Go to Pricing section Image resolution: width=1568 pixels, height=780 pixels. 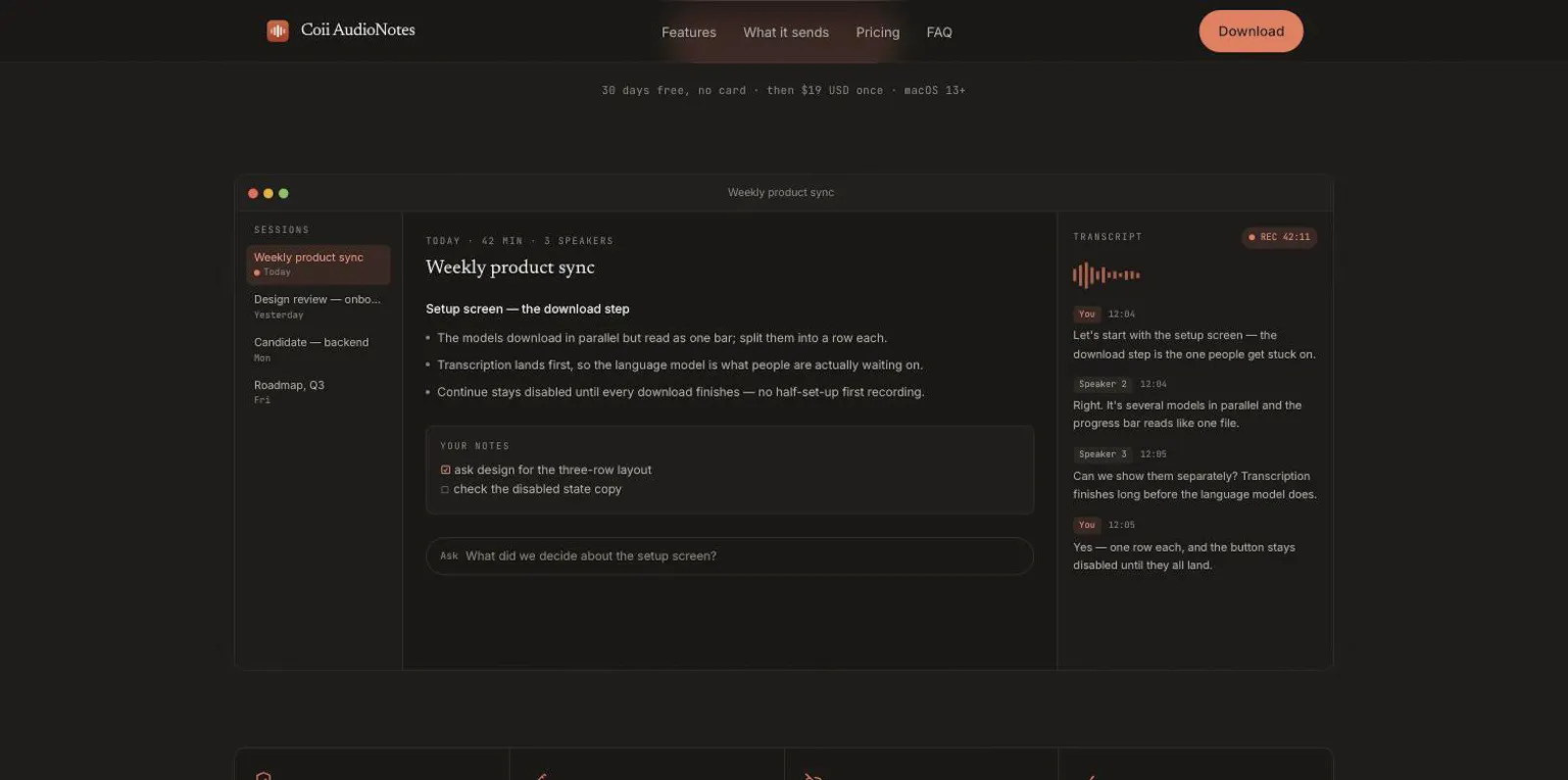coord(877,32)
